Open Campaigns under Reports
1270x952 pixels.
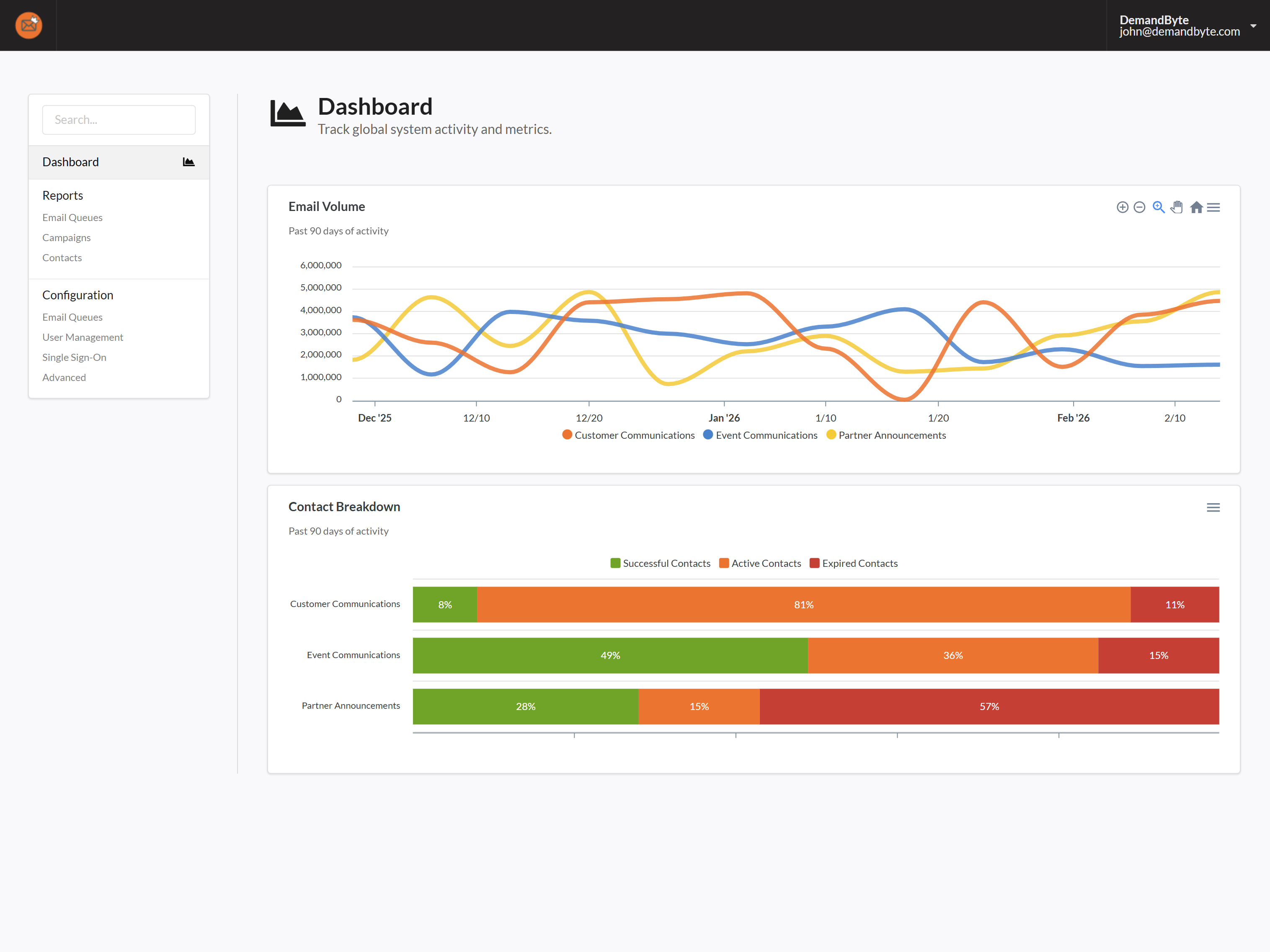tap(66, 237)
